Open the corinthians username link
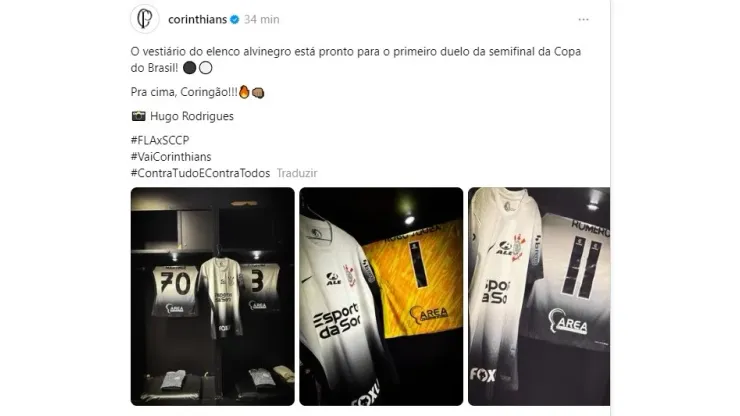The width and height of the screenshot is (740, 416). click(197, 19)
